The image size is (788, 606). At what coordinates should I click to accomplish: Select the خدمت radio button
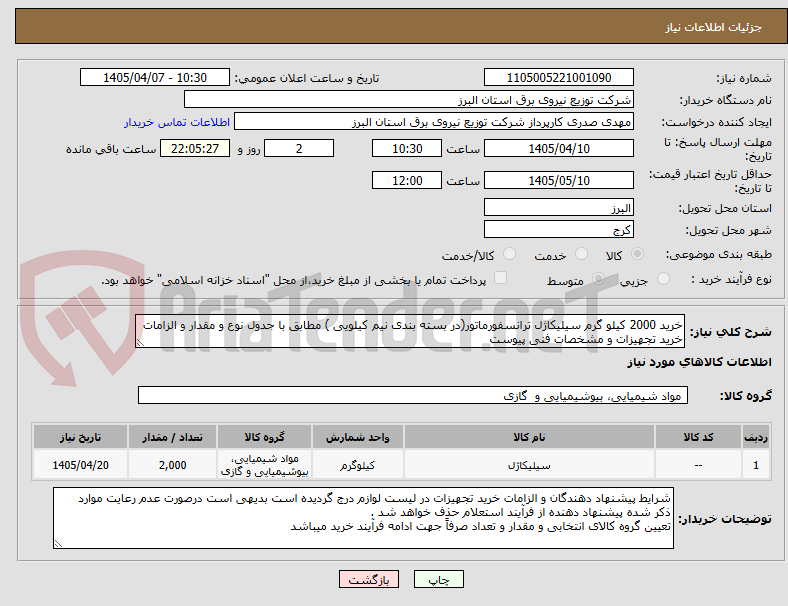tap(581, 254)
